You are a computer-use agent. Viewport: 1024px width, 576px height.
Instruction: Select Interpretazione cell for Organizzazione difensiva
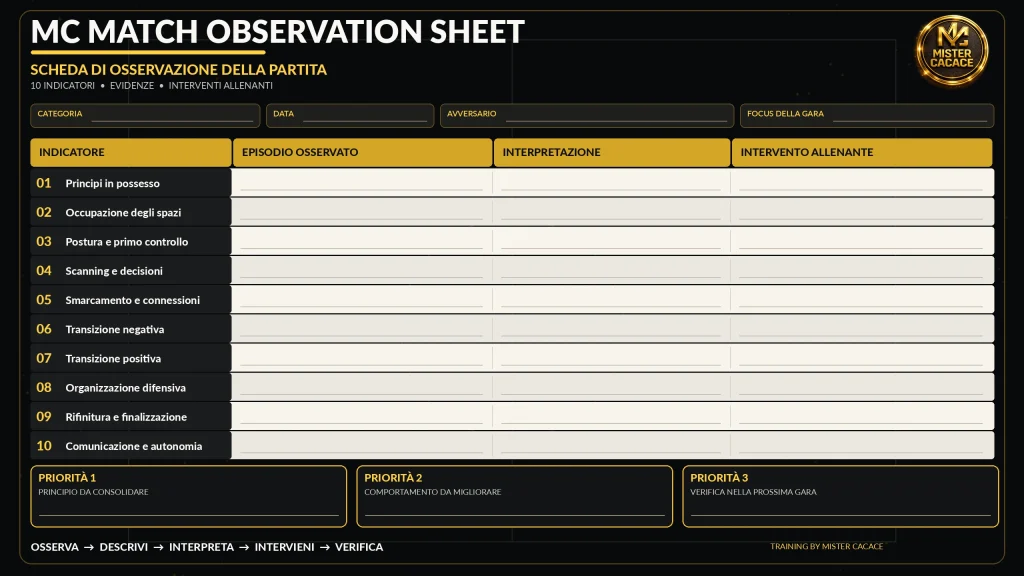click(612, 387)
